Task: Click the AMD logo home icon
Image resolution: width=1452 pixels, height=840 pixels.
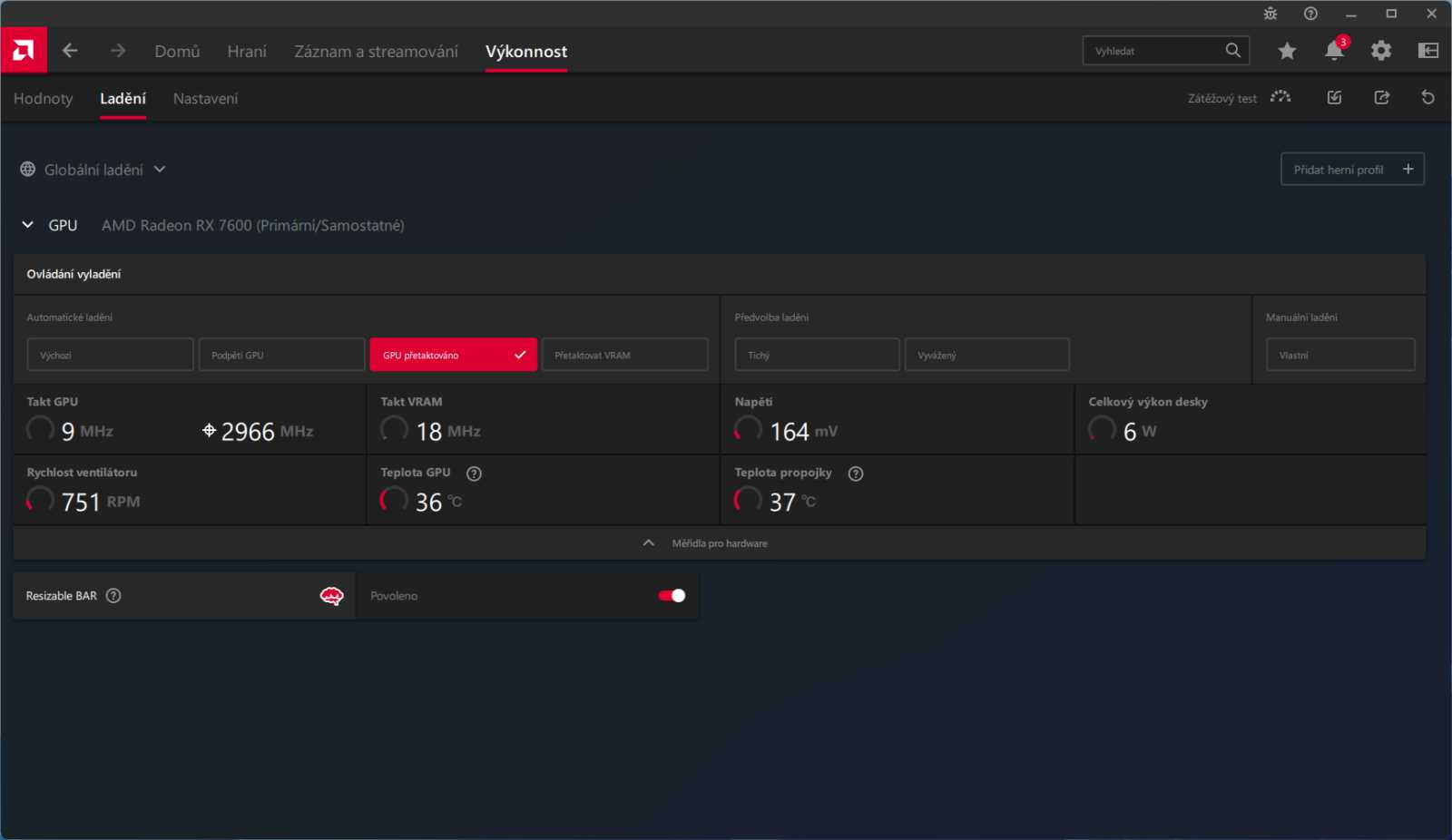Action: click(x=24, y=51)
